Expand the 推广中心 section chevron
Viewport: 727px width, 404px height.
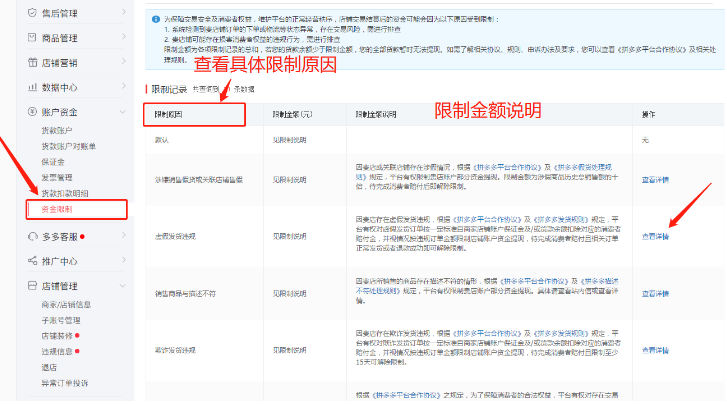[123, 260]
